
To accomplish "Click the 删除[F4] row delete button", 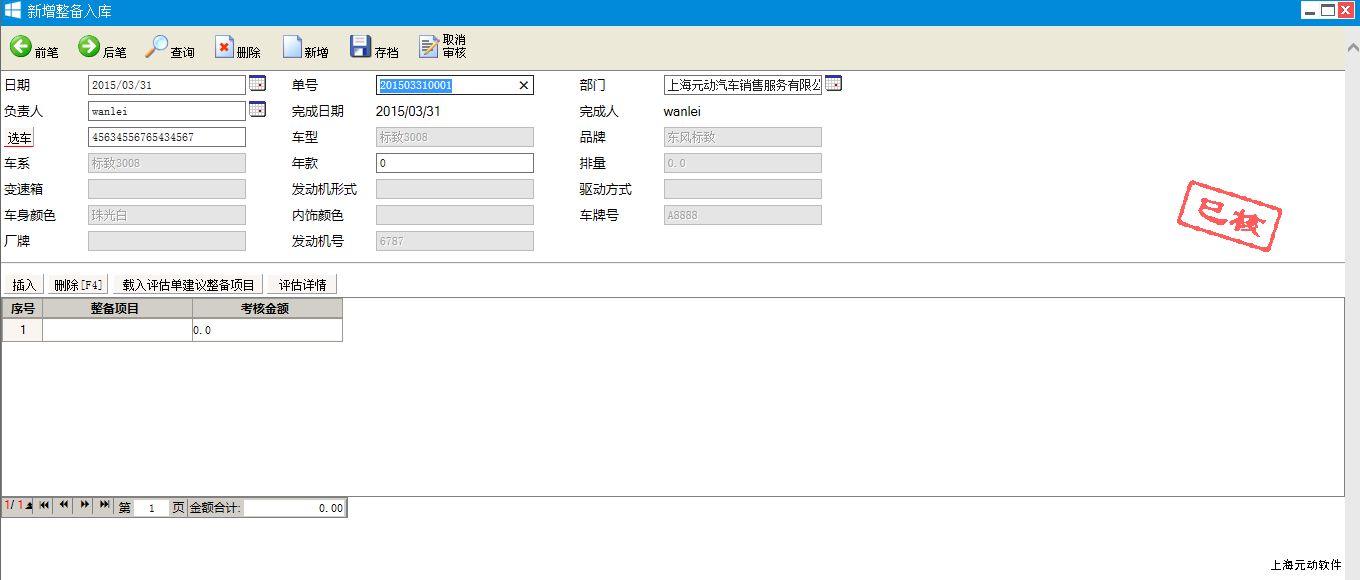I will [x=79, y=285].
